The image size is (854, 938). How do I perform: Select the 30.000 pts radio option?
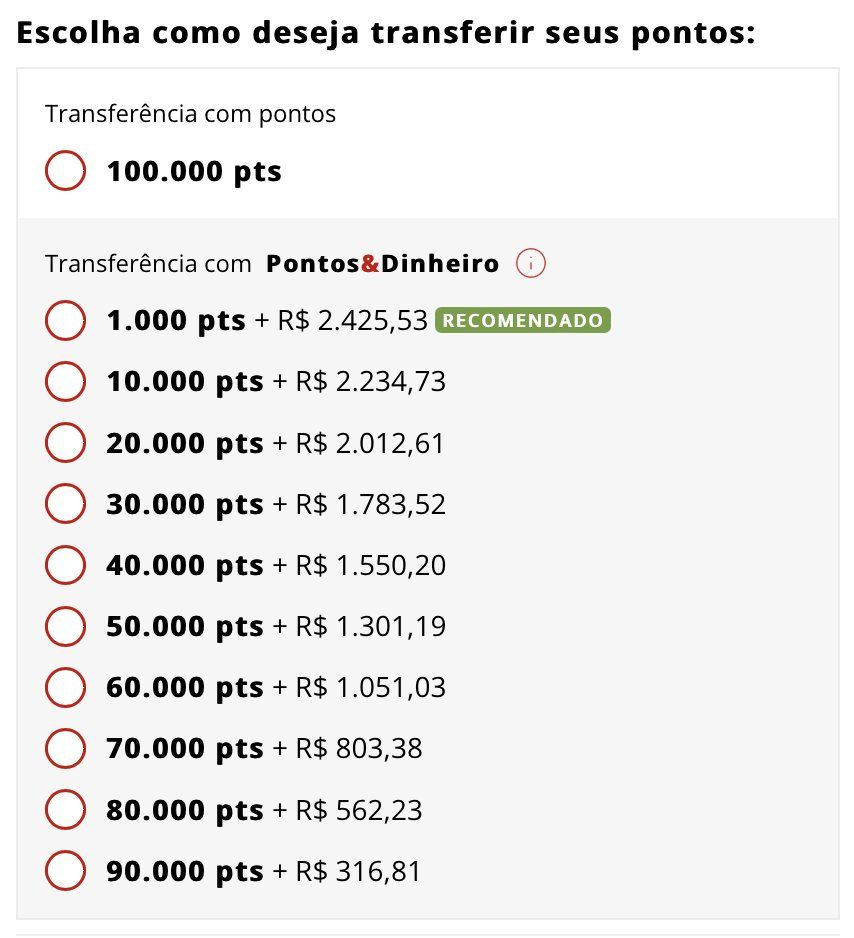(x=65, y=504)
